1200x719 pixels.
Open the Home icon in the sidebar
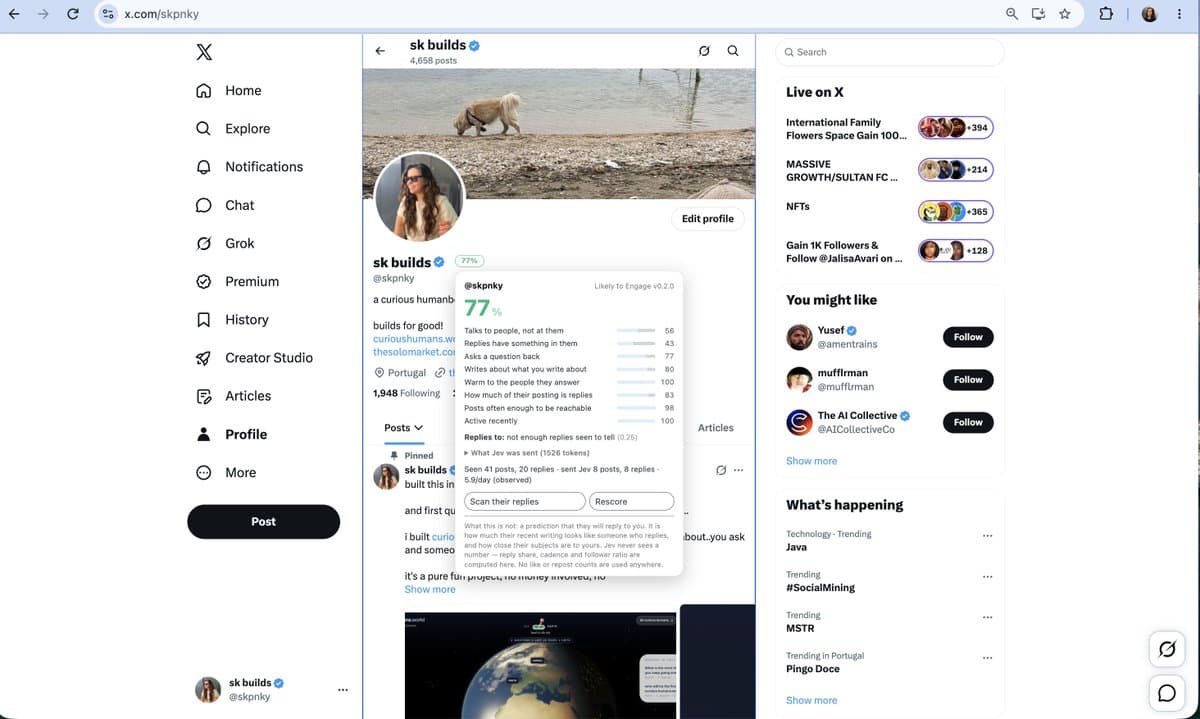pyautogui.click(x=204, y=90)
